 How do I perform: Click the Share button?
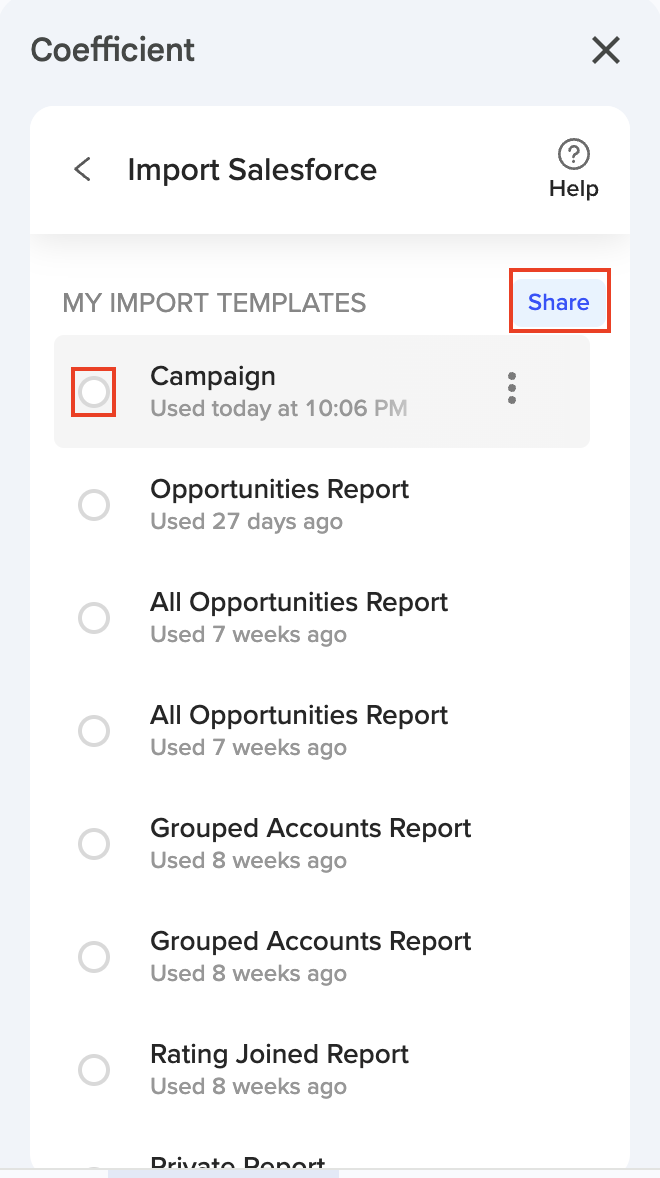pyautogui.click(x=559, y=302)
